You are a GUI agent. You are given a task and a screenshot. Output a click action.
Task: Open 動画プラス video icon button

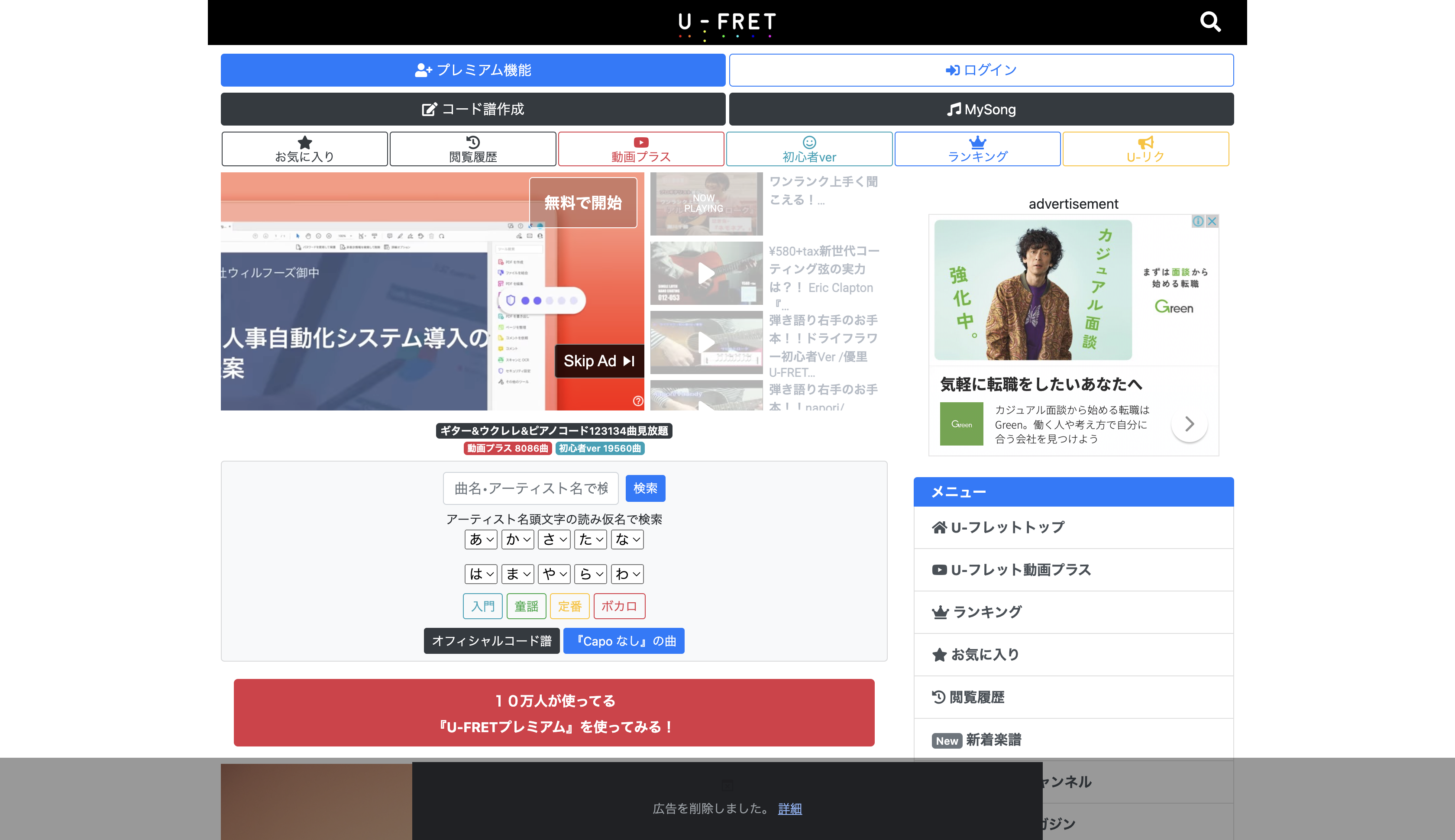click(640, 149)
